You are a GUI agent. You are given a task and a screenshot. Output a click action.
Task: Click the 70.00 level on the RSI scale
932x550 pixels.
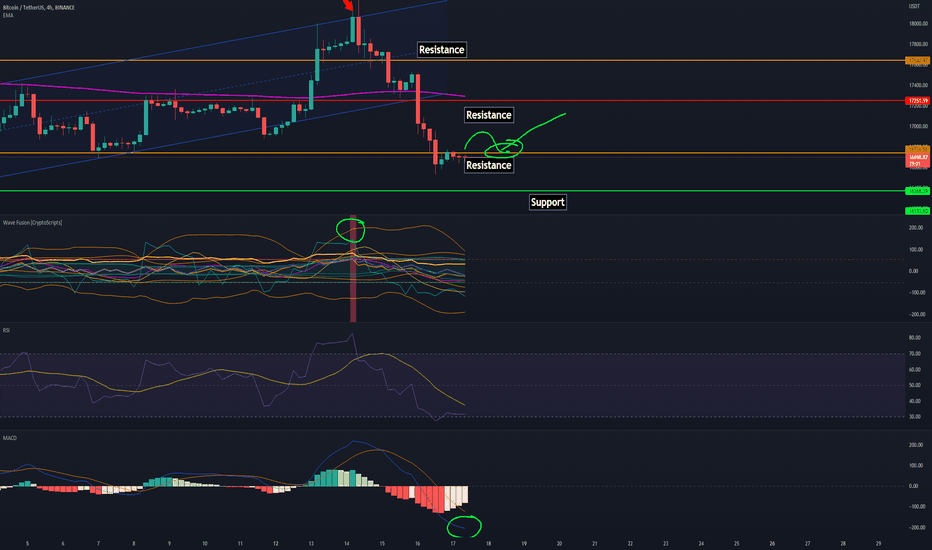click(x=915, y=354)
